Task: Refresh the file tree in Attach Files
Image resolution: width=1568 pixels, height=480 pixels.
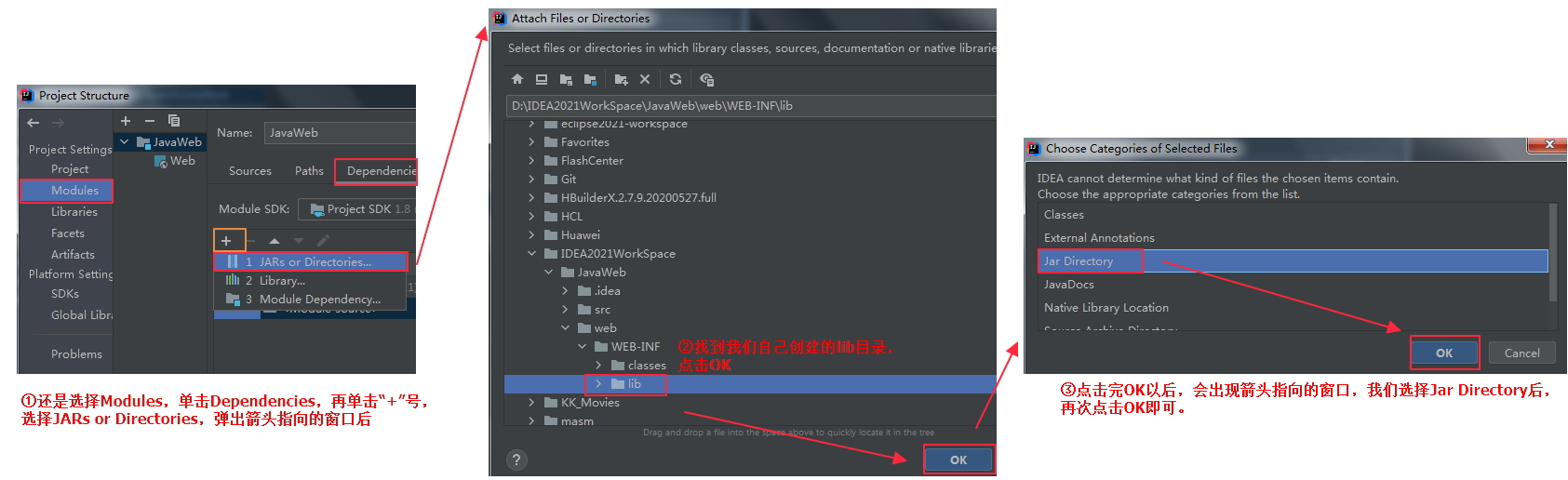Action: 676,79
